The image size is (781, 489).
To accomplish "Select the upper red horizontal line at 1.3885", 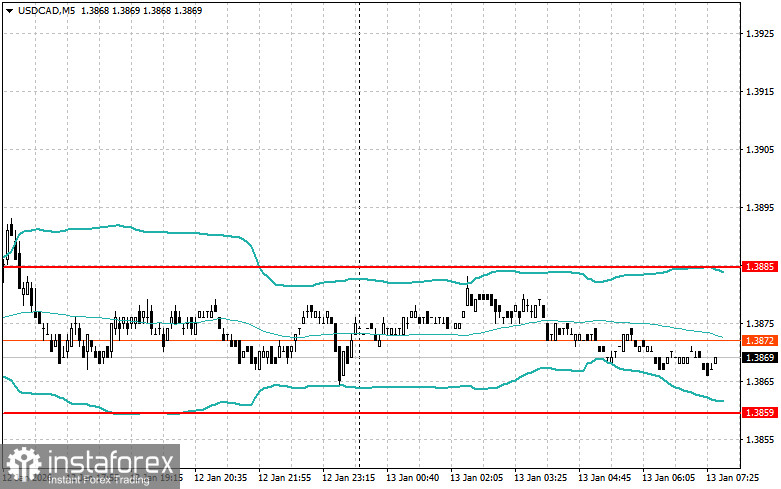I will (x=371, y=267).
